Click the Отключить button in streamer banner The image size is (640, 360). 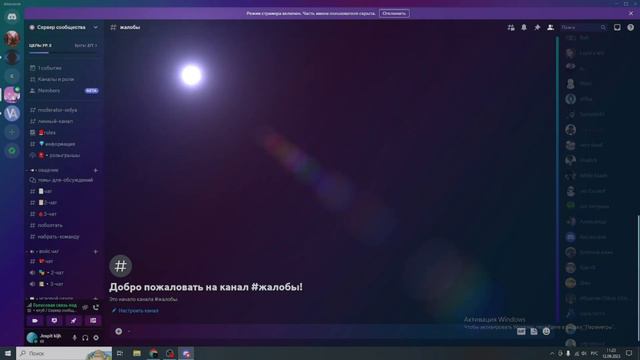click(x=394, y=13)
